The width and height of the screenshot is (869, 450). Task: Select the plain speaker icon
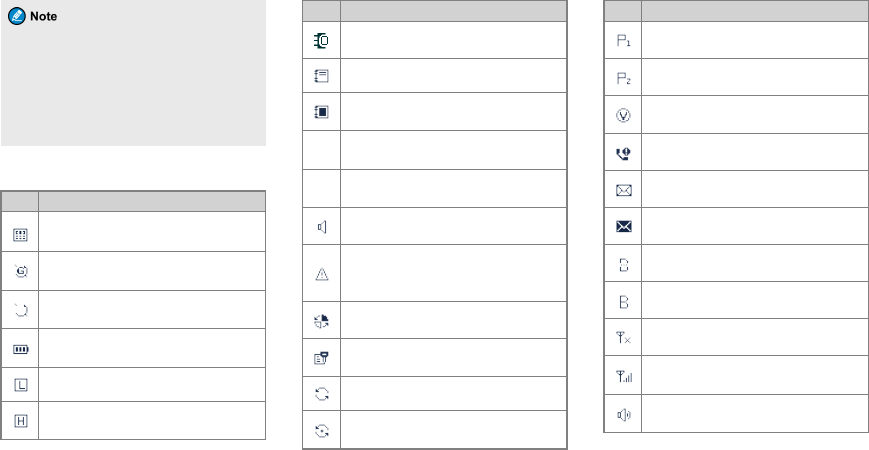322,227
